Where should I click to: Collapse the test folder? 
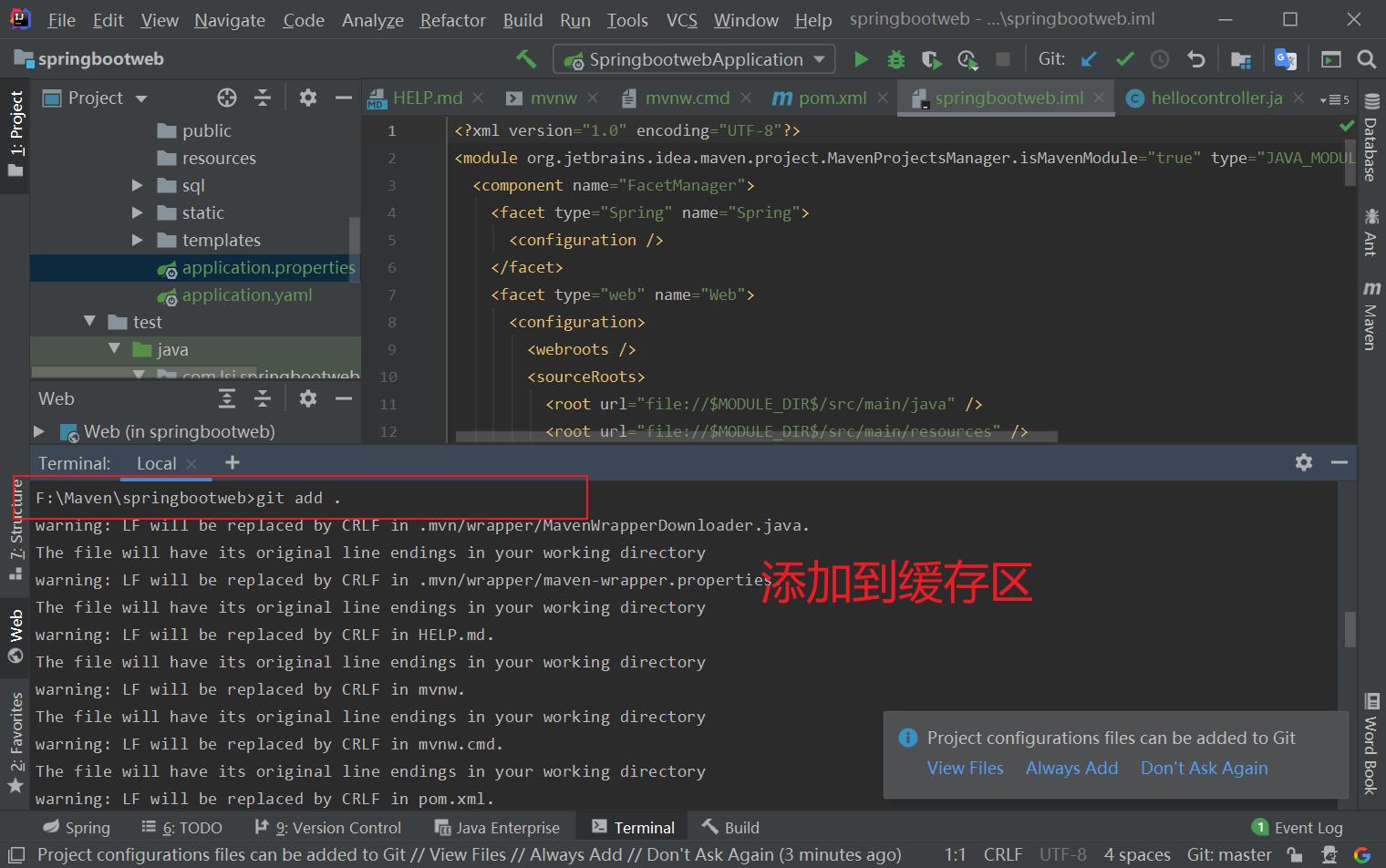[x=89, y=321]
